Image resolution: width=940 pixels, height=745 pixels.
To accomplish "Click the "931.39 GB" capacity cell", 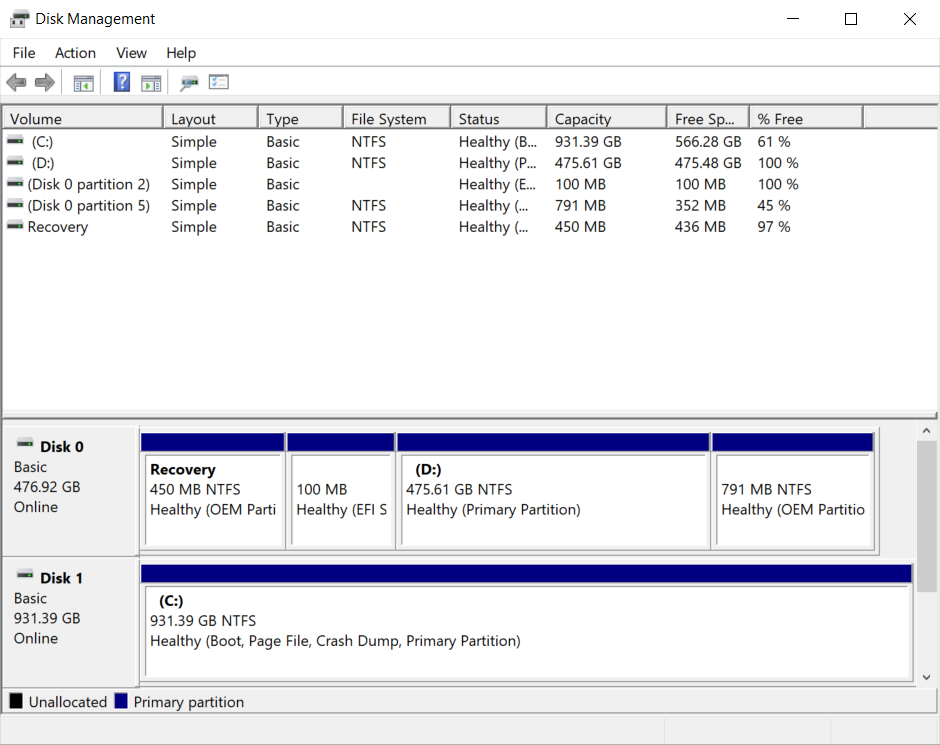I will click(588, 141).
